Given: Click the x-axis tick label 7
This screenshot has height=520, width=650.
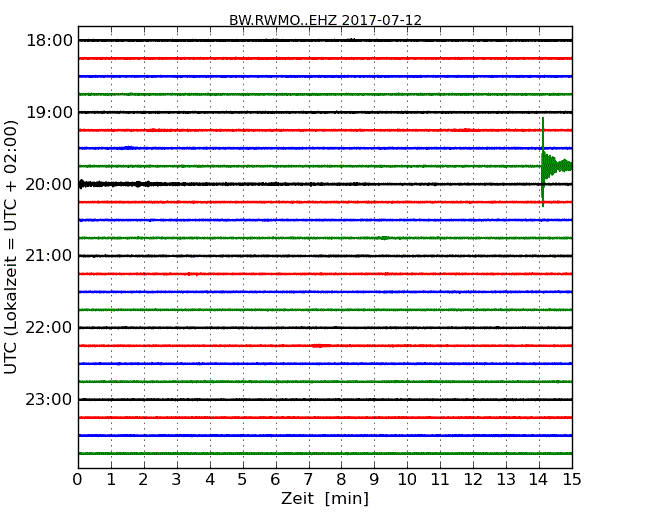Looking at the screenshot, I should coord(308,480).
